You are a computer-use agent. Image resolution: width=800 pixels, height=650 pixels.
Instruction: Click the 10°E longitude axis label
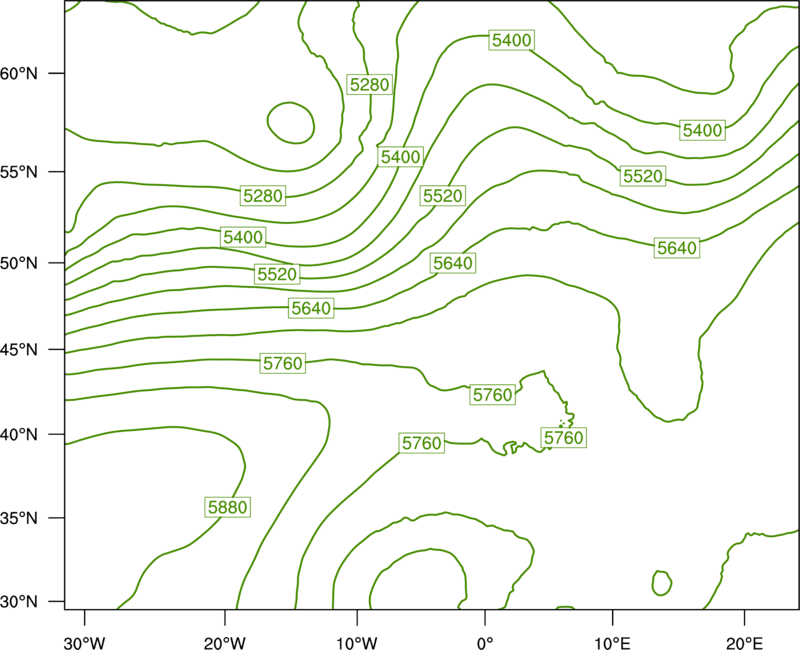pyautogui.click(x=612, y=643)
